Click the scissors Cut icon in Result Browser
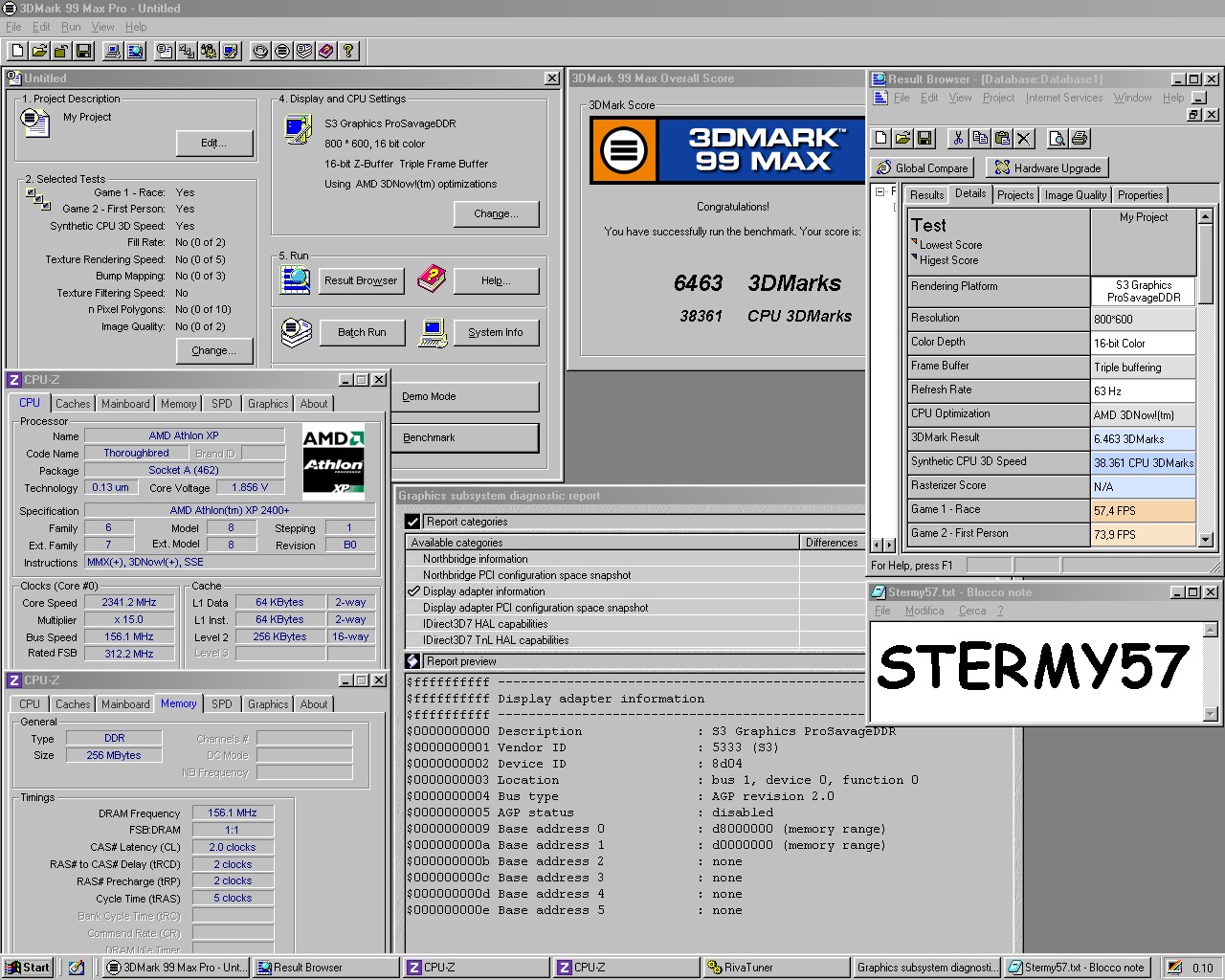The height and width of the screenshot is (980, 1225). point(958,139)
